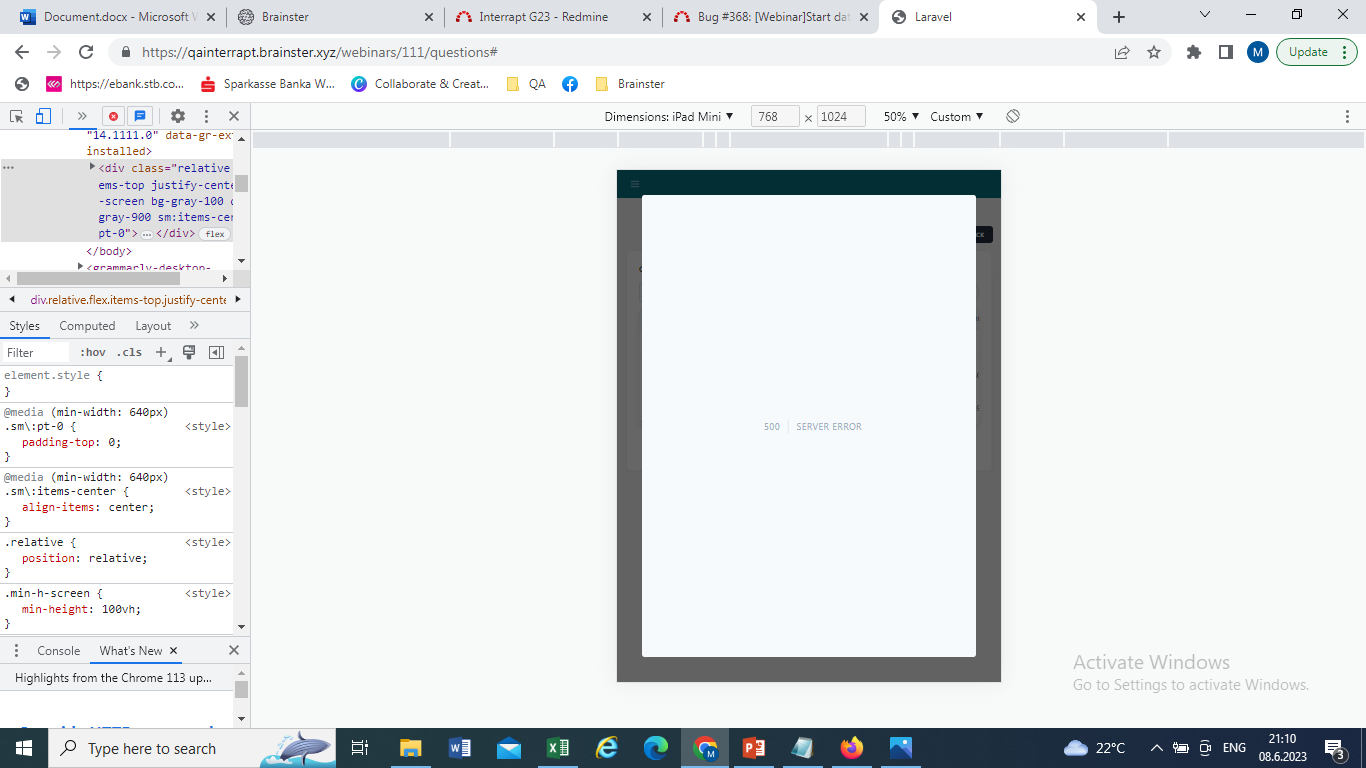Open DevTools settings gear

point(178,116)
